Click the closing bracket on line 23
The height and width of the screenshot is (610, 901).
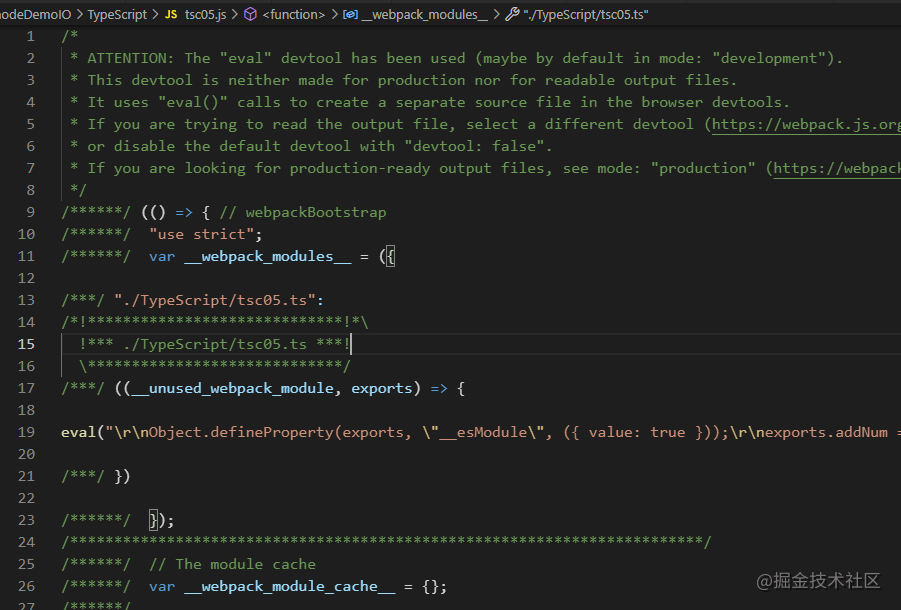[x=153, y=520]
